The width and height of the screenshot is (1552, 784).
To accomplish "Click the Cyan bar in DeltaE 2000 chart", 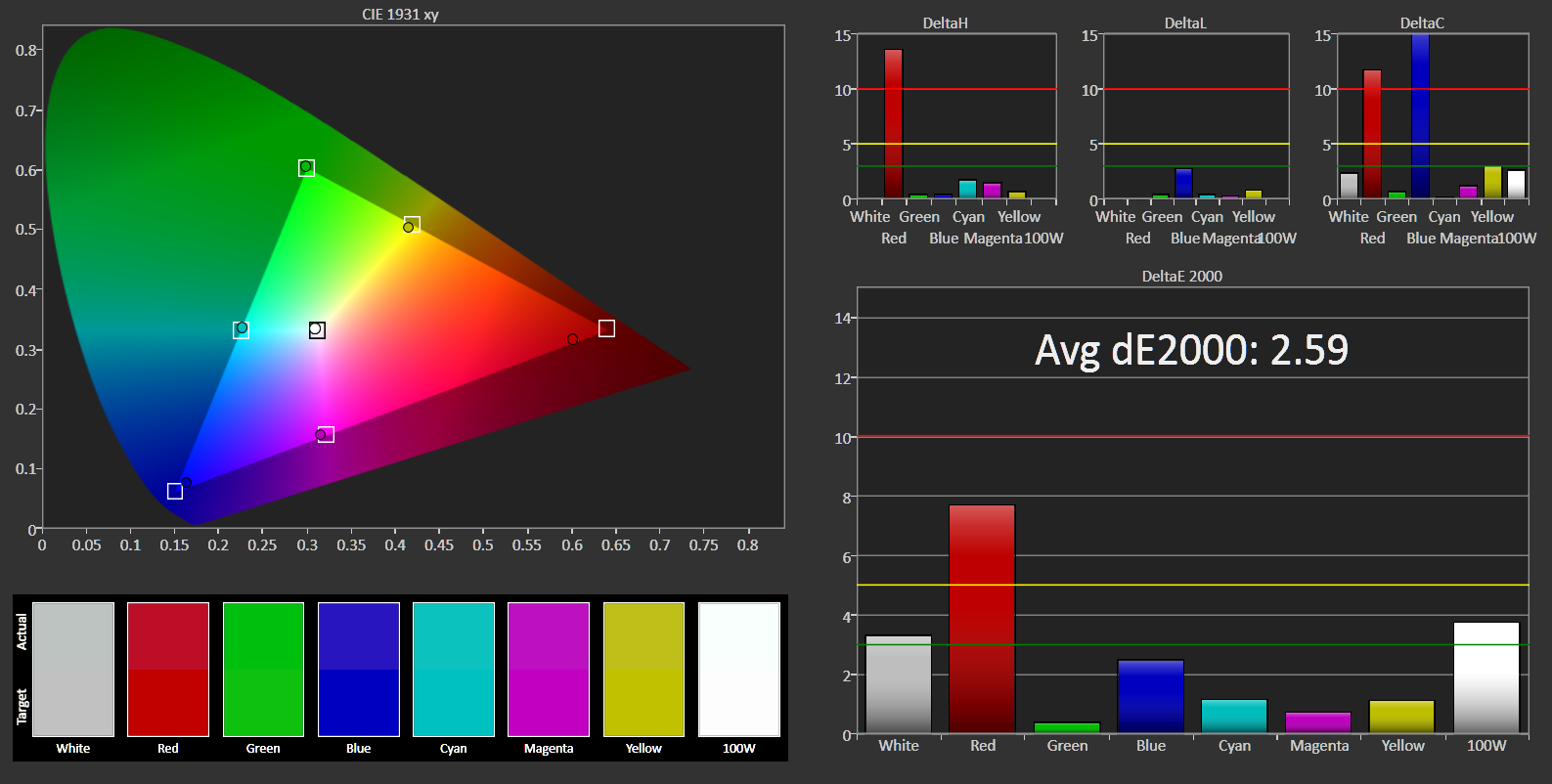I will pos(1234,717).
